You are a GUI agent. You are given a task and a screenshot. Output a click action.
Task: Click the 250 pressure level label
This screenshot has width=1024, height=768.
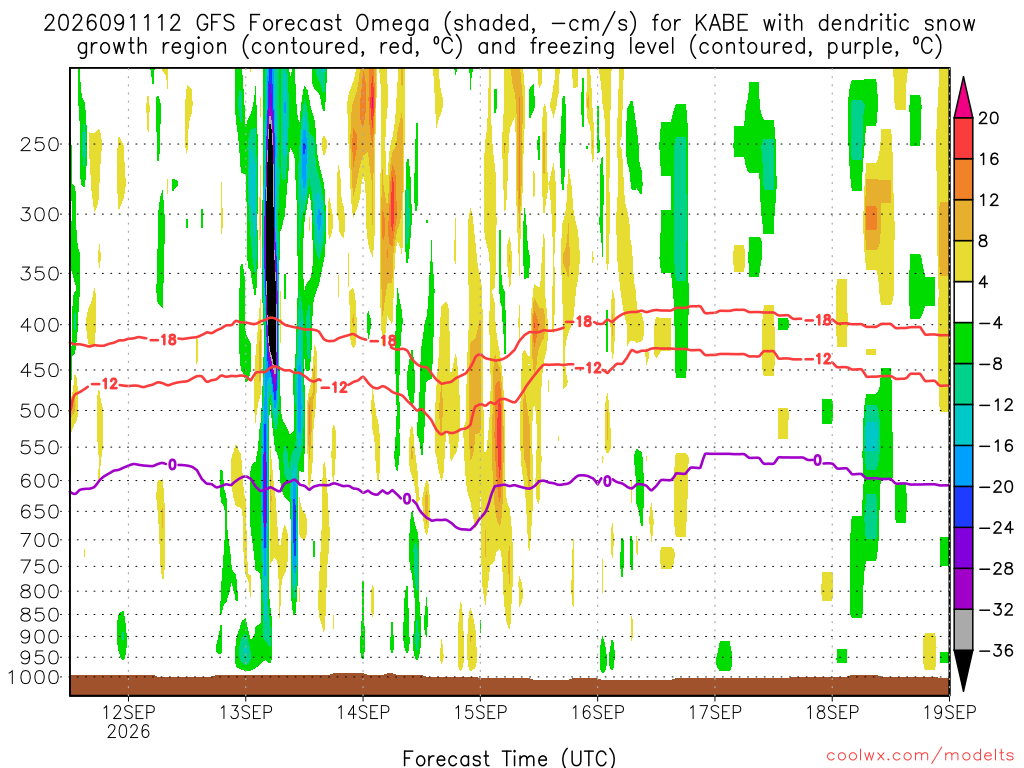click(x=39, y=144)
